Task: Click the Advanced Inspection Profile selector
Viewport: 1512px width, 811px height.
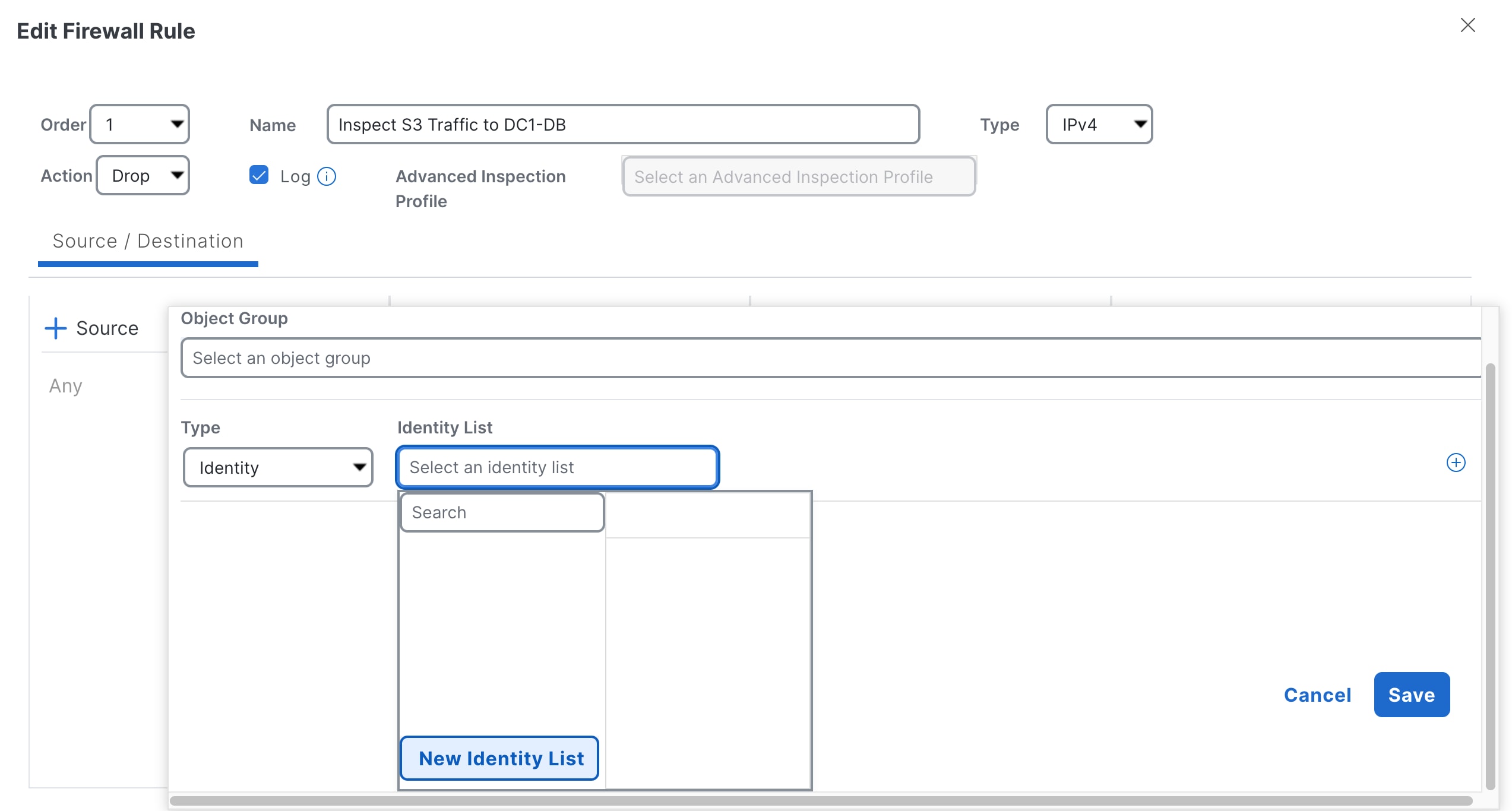Action: [x=798, y=176]
